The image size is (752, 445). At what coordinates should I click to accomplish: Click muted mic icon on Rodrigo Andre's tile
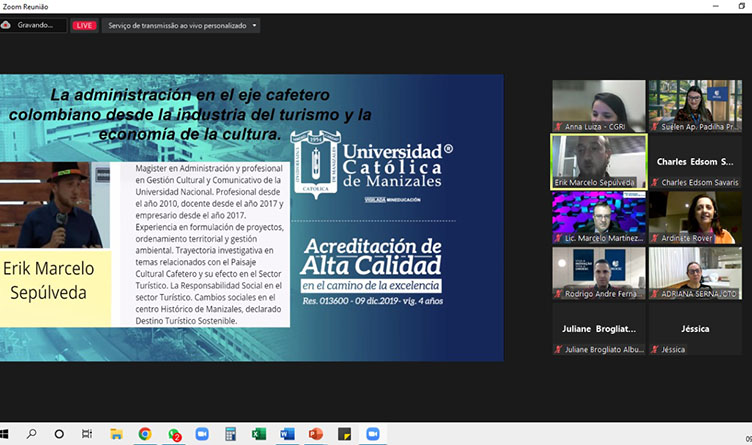pyautogui.click(x=559, y=293)
